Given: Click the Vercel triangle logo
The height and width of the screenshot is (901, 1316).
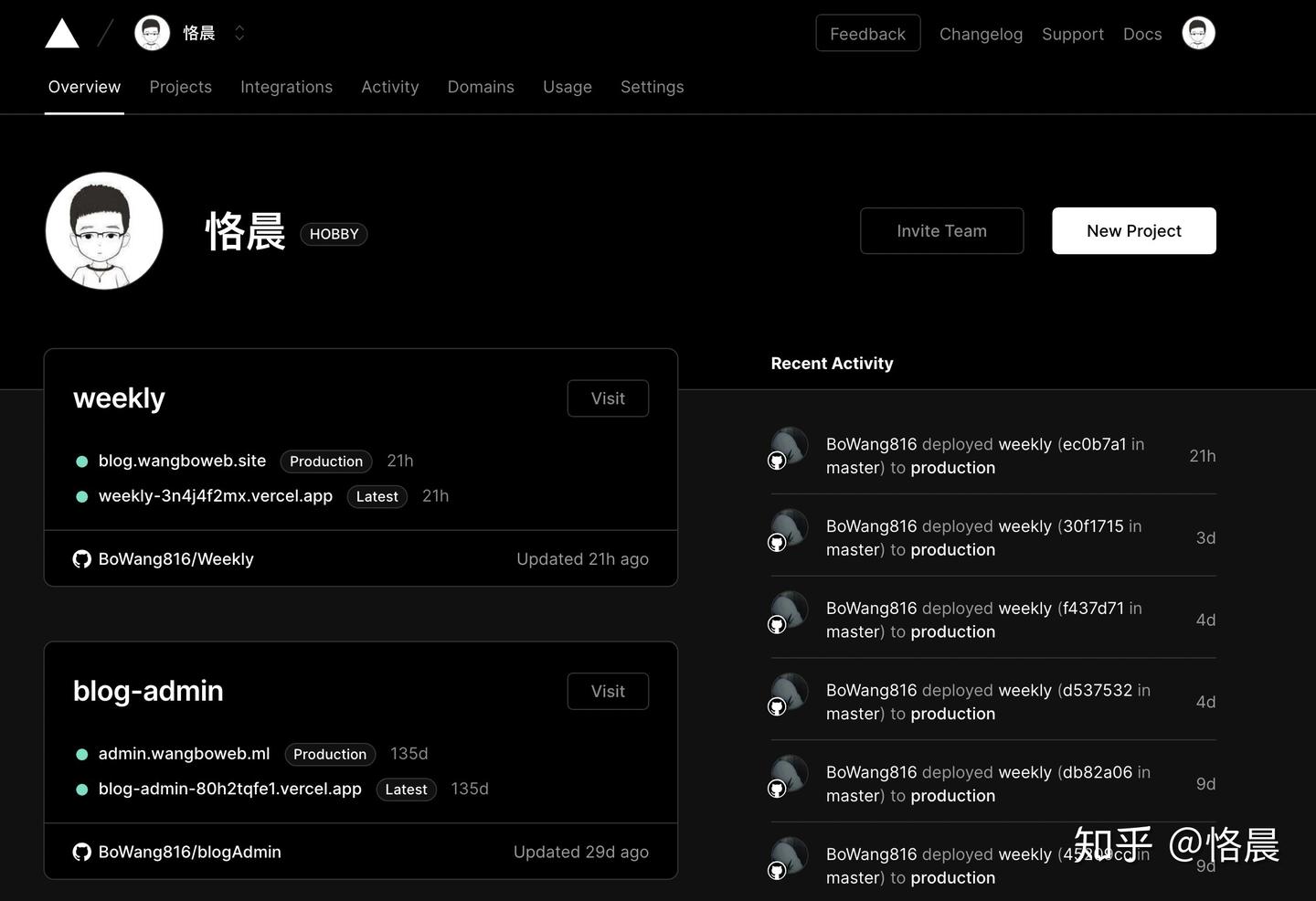Looking at the screenshot, I should pyautogui.click(x=62, y=34).
